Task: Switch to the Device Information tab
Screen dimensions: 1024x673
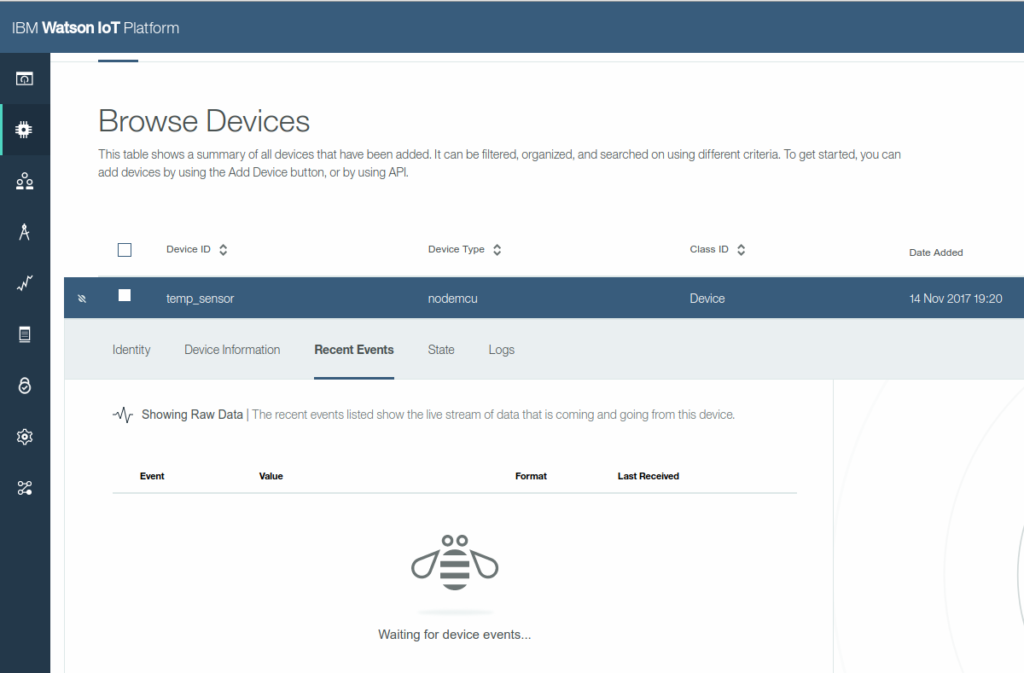Action: [x=232, y=350]
